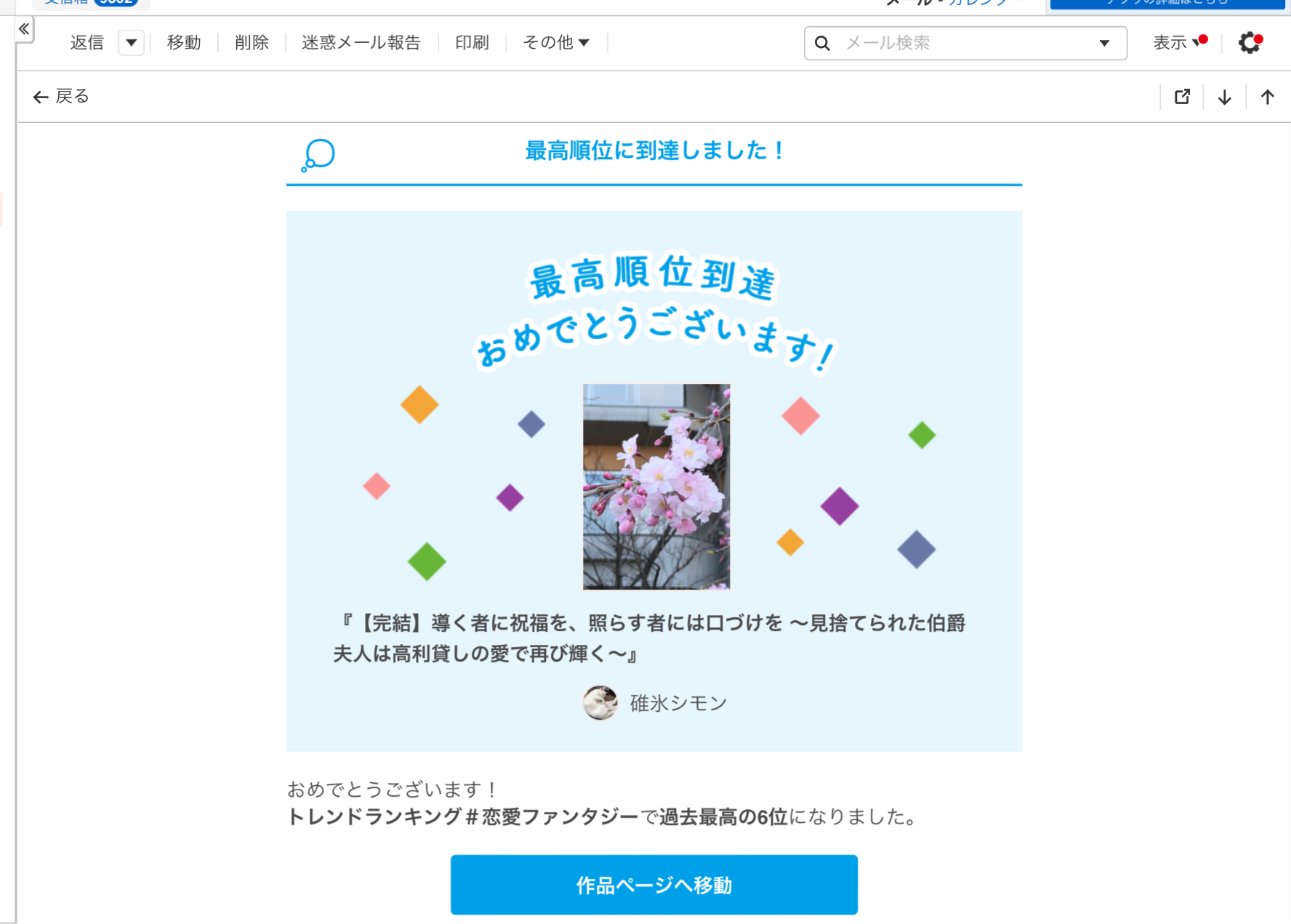Click the メール検索 input field
Screen dimensions: 1291x924
(967, 44)
